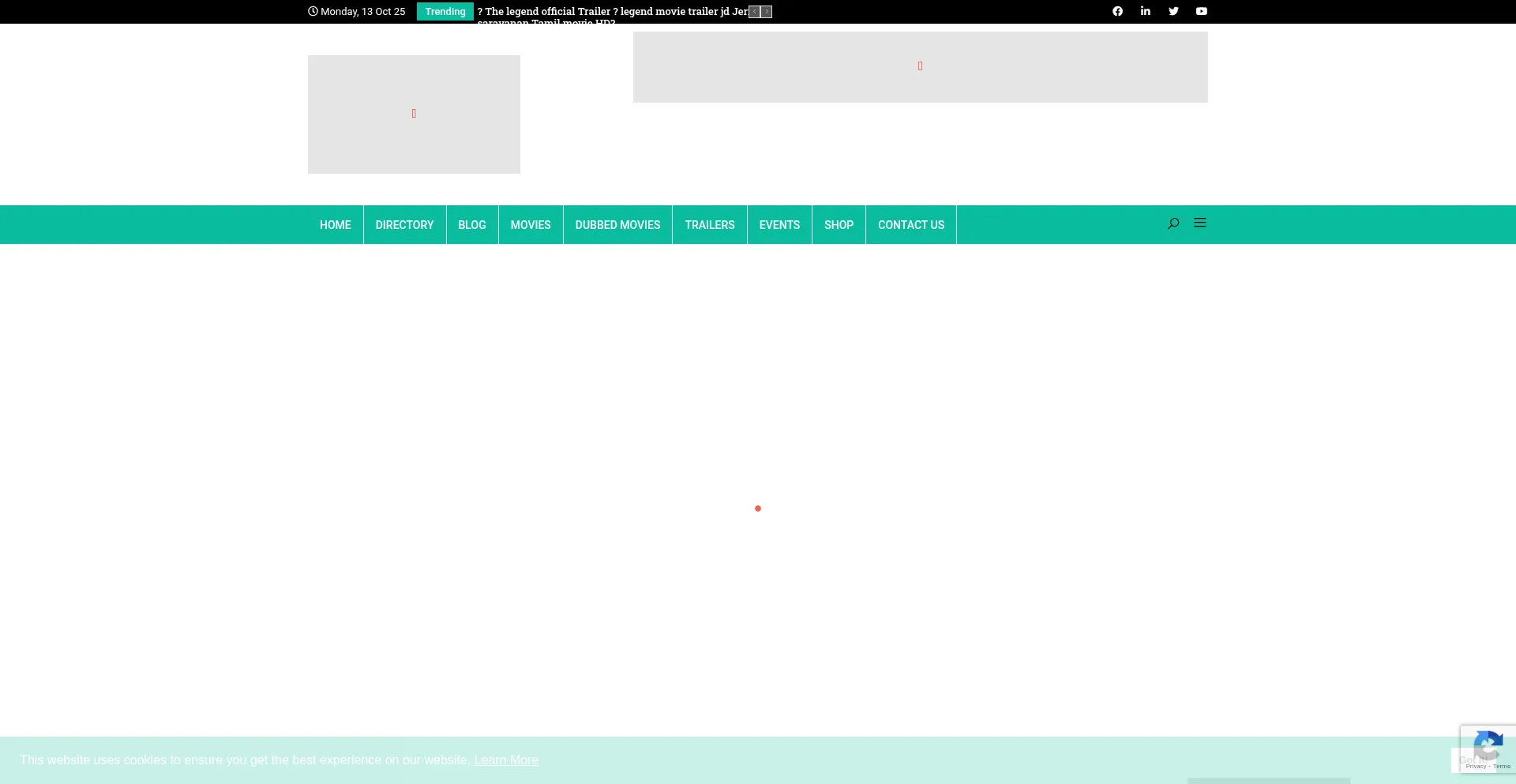Viewport: 1516px width, 784px height.
Task: Go to the Home menu item
Action: (335, 225)
